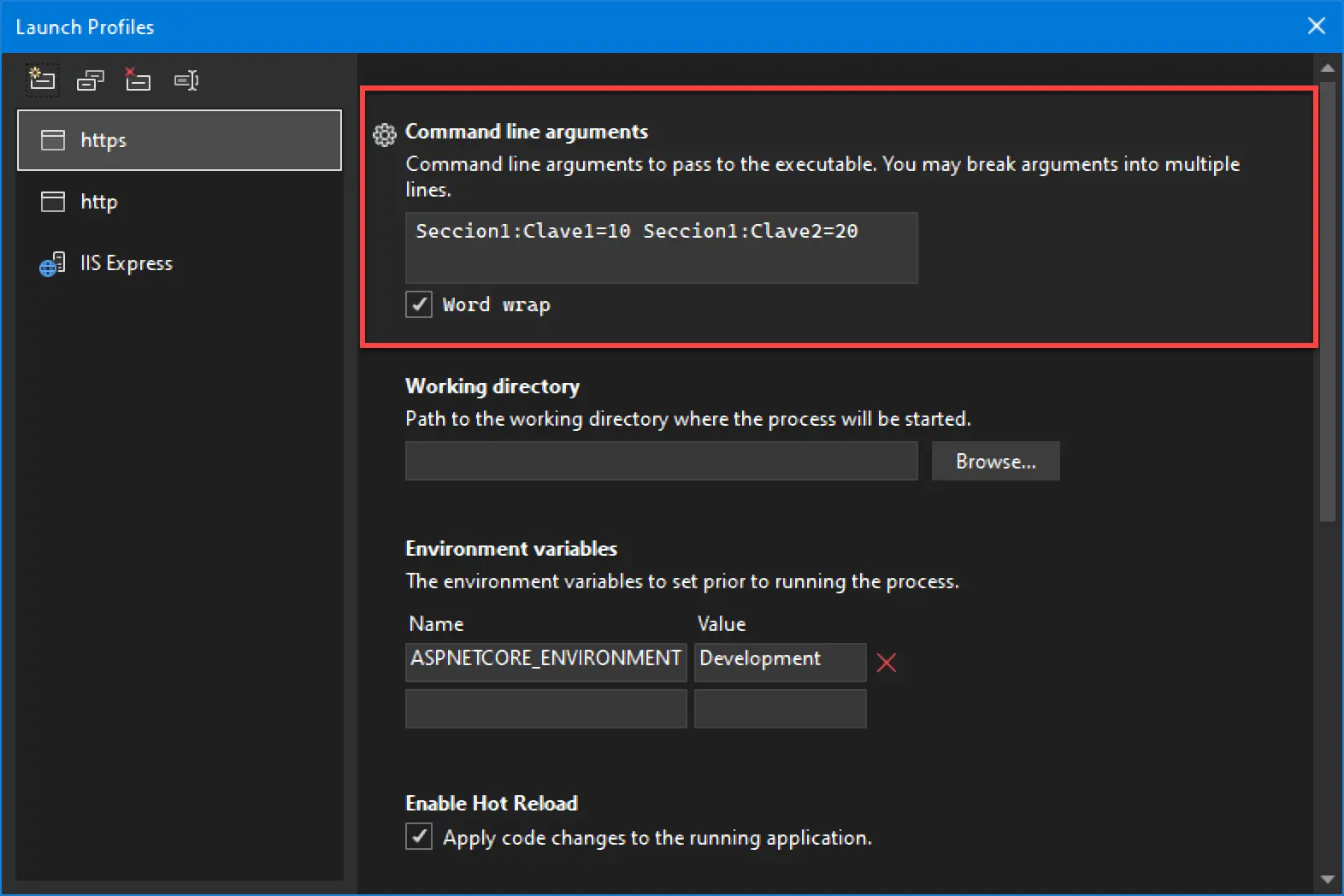Remove the ASPNETCORE_ENVIRONMENT variable with red X

(x=887, y=663)
